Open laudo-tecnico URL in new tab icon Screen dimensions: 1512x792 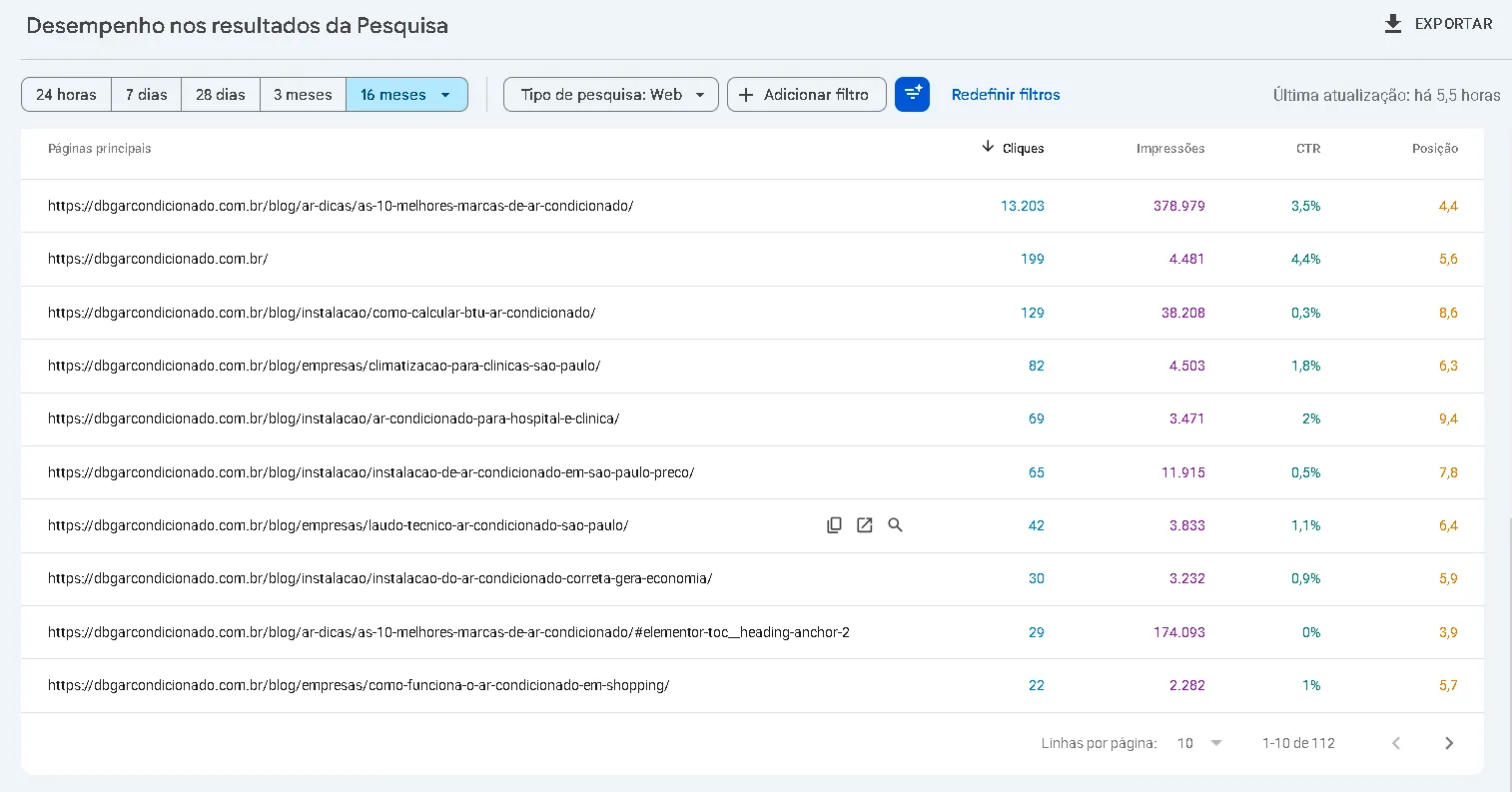pos(865,525)
